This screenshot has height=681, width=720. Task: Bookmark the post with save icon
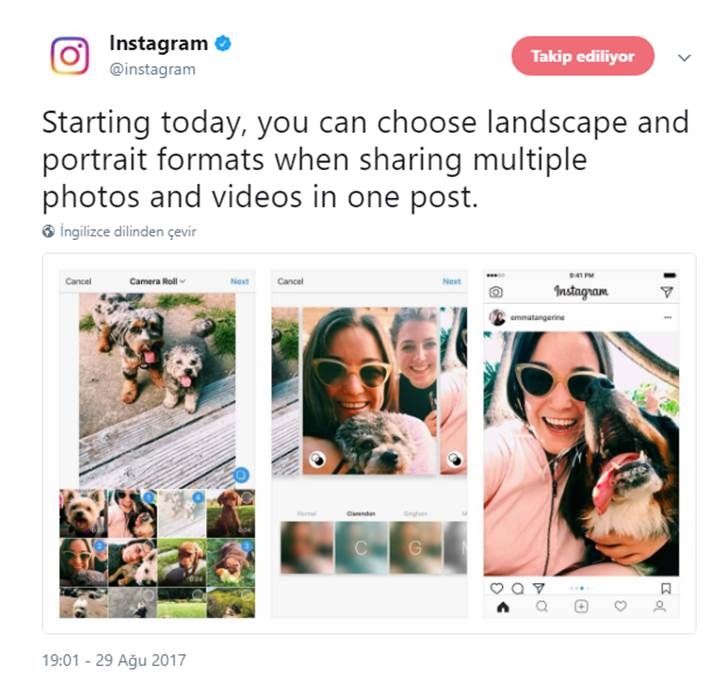(666, 588)
